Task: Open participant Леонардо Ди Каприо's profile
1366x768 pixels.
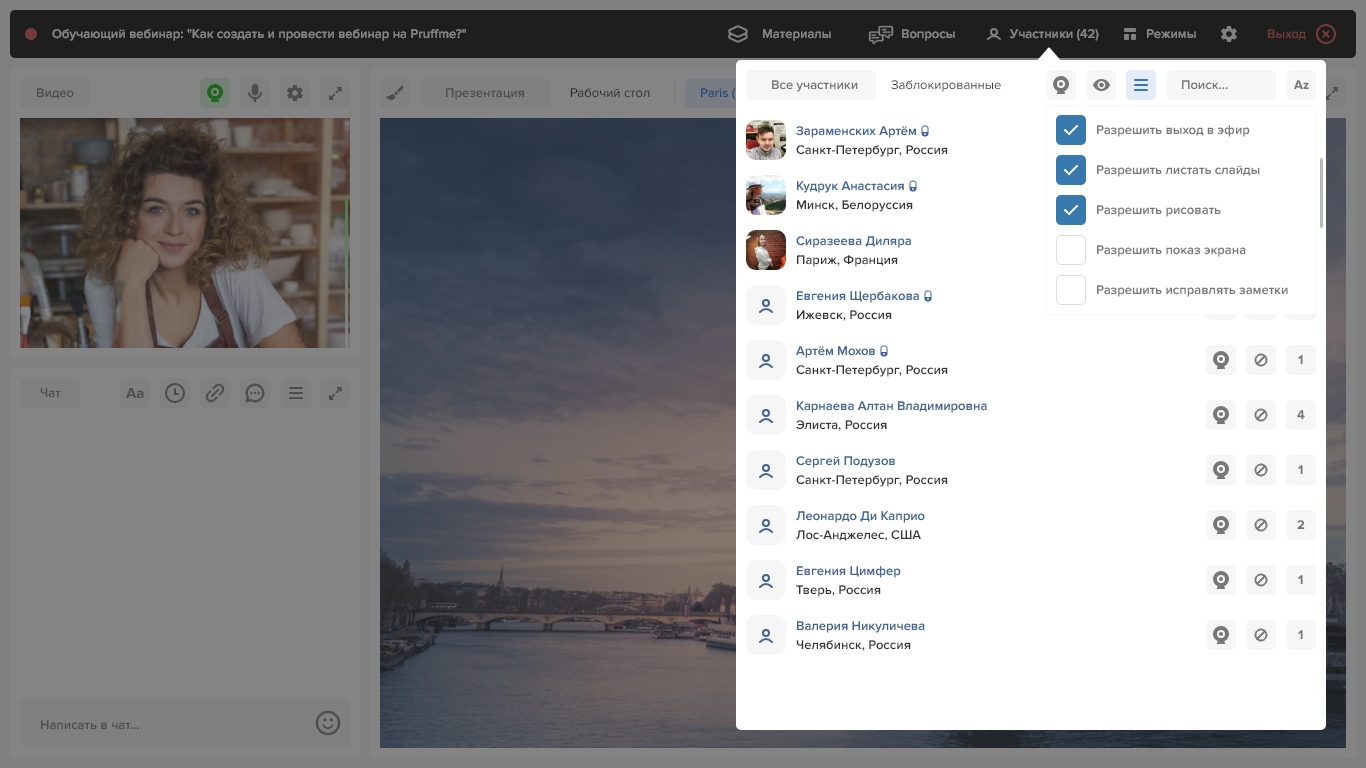Action: [860, 516]
